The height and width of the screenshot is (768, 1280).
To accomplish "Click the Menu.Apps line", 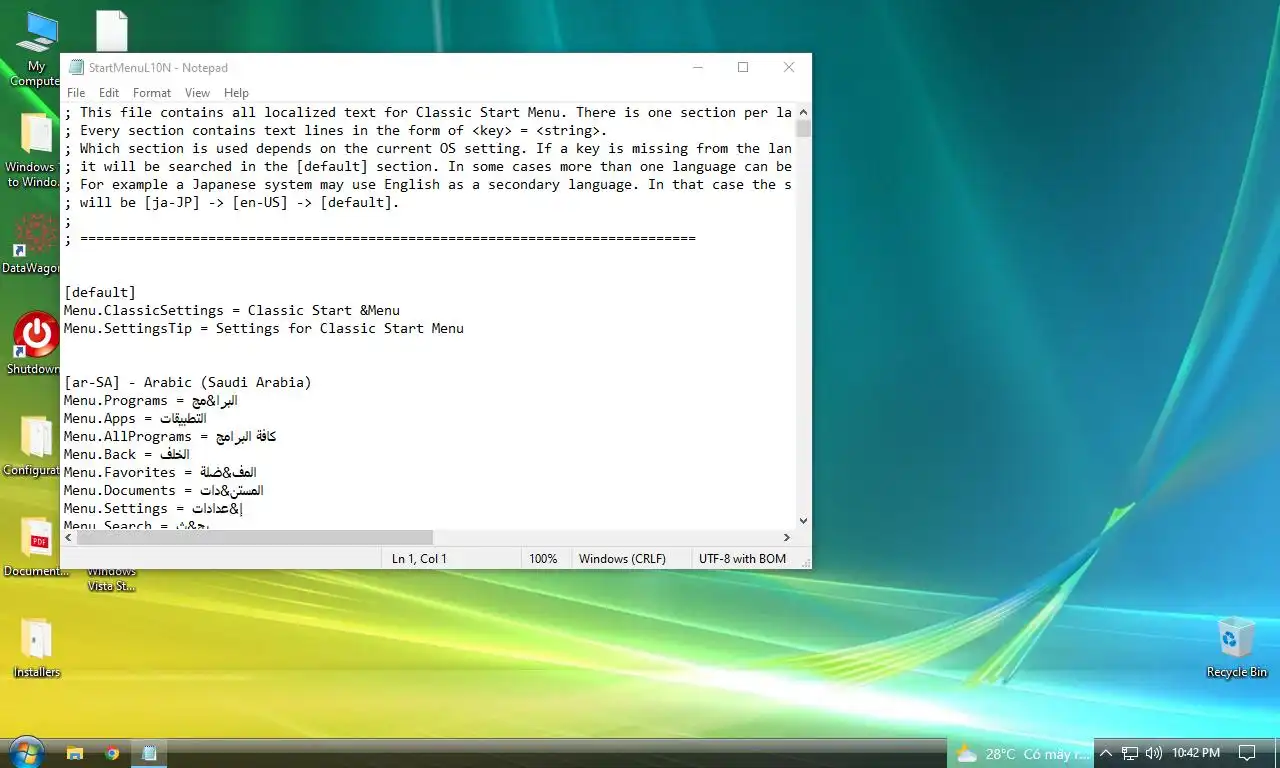I will coord(135,418).
